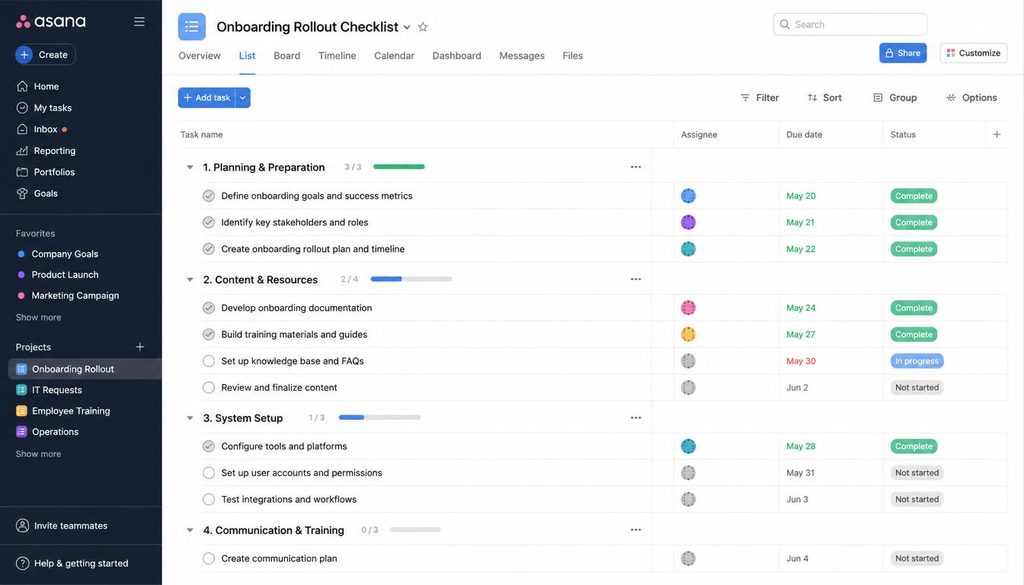
Task: Click the Customize button
Action: [x=973, y=53]
